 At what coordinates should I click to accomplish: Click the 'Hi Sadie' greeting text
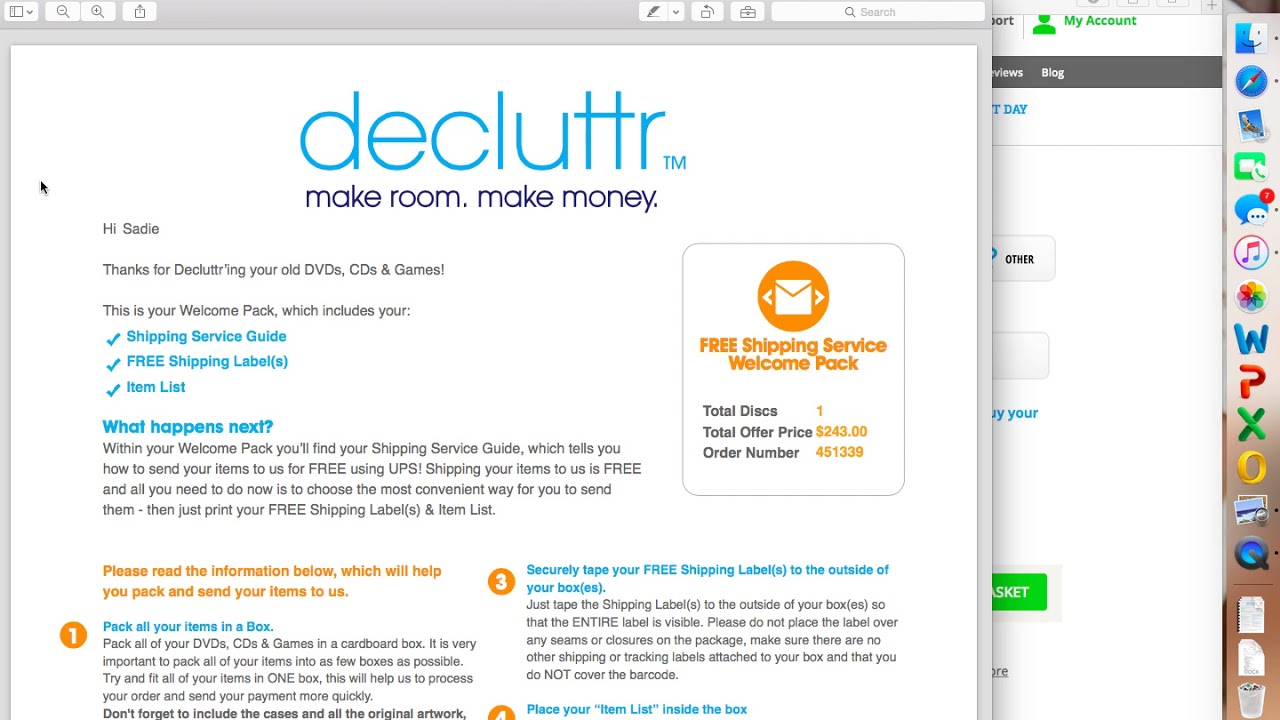click(131, 229)
